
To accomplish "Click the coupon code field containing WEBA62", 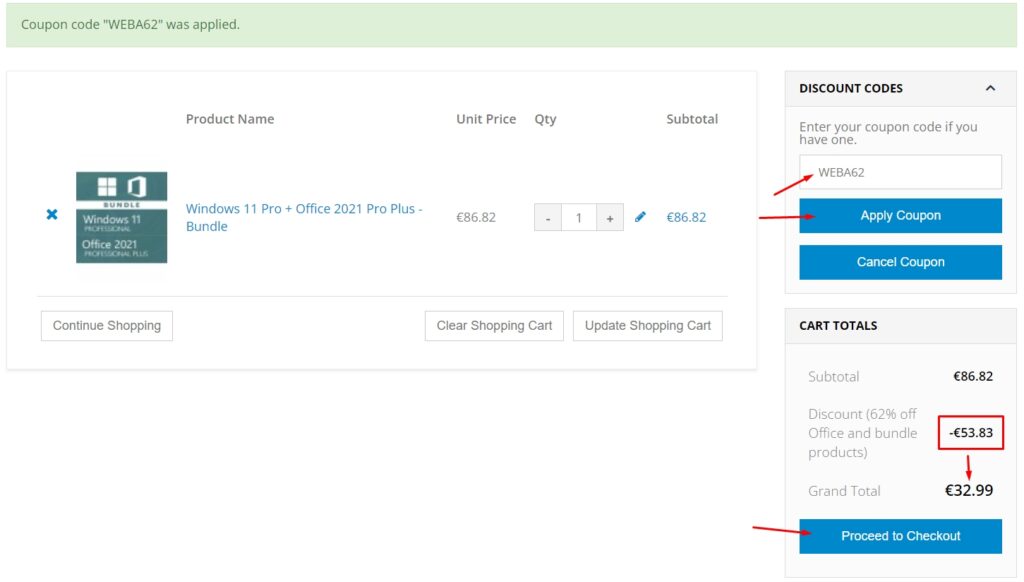I will (x=900, y=172).
